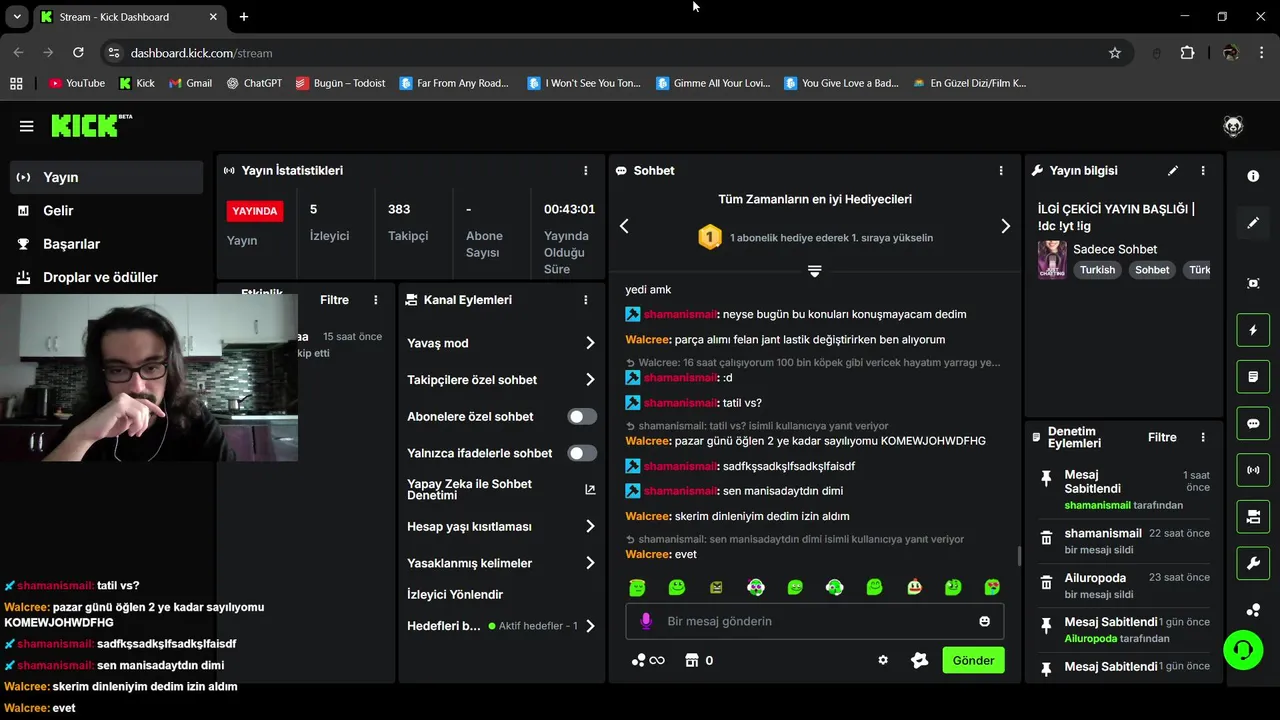Toggle the chat bubble panel icon
Viewport: 1280px width, 720px height.
(1253, 423)
